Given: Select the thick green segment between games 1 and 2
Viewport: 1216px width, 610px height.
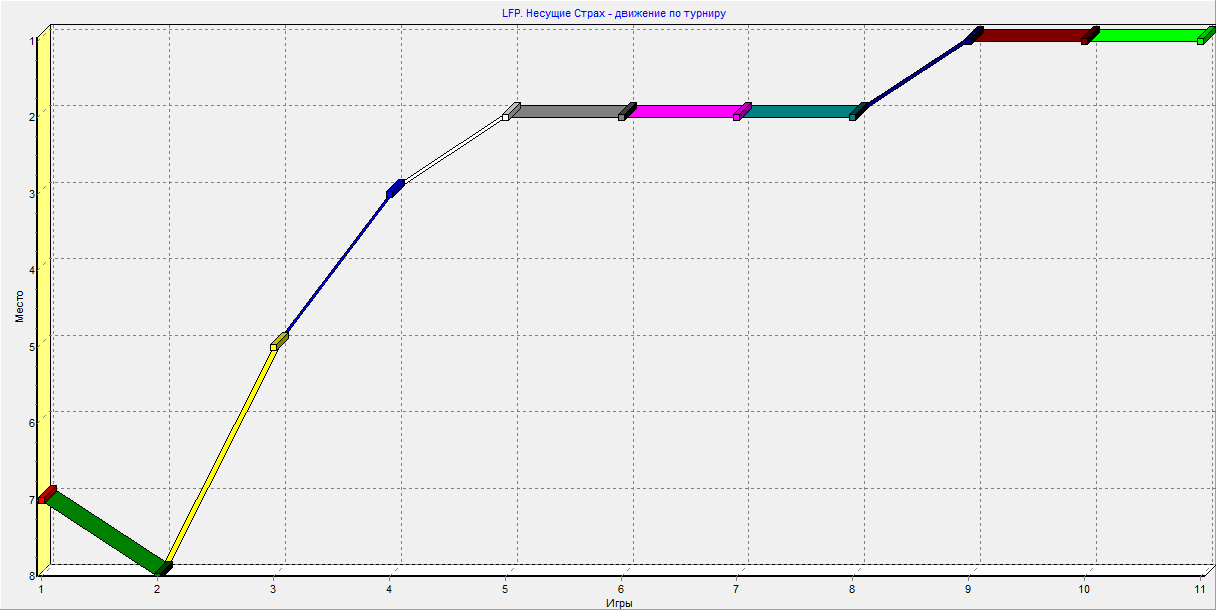Looking at the screenshot, I should [x=105, y=532].
